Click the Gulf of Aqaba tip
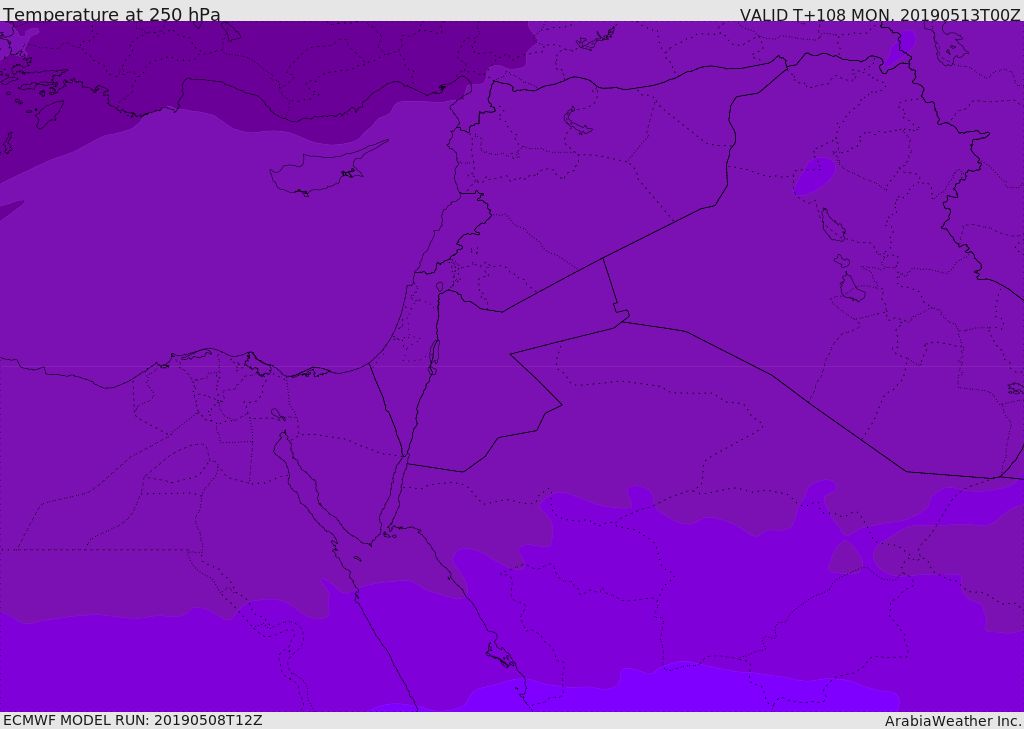This screenshot has height=729, width=1024. coord(404,457)
